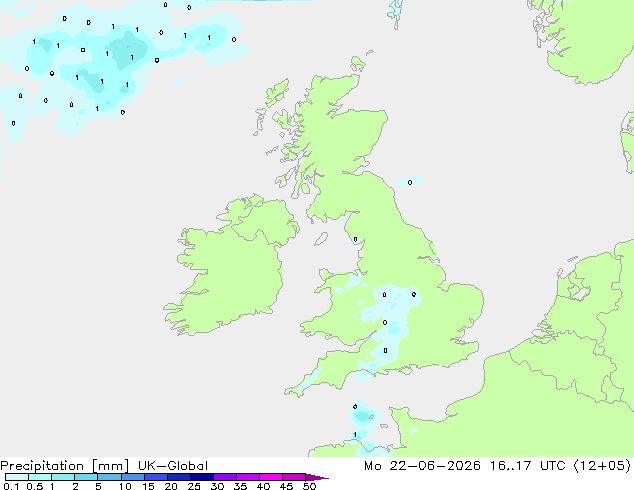634x490 pixels.
Task: Pick the 1–2 mm legend color swatch
Action: (x=63, y=477)
